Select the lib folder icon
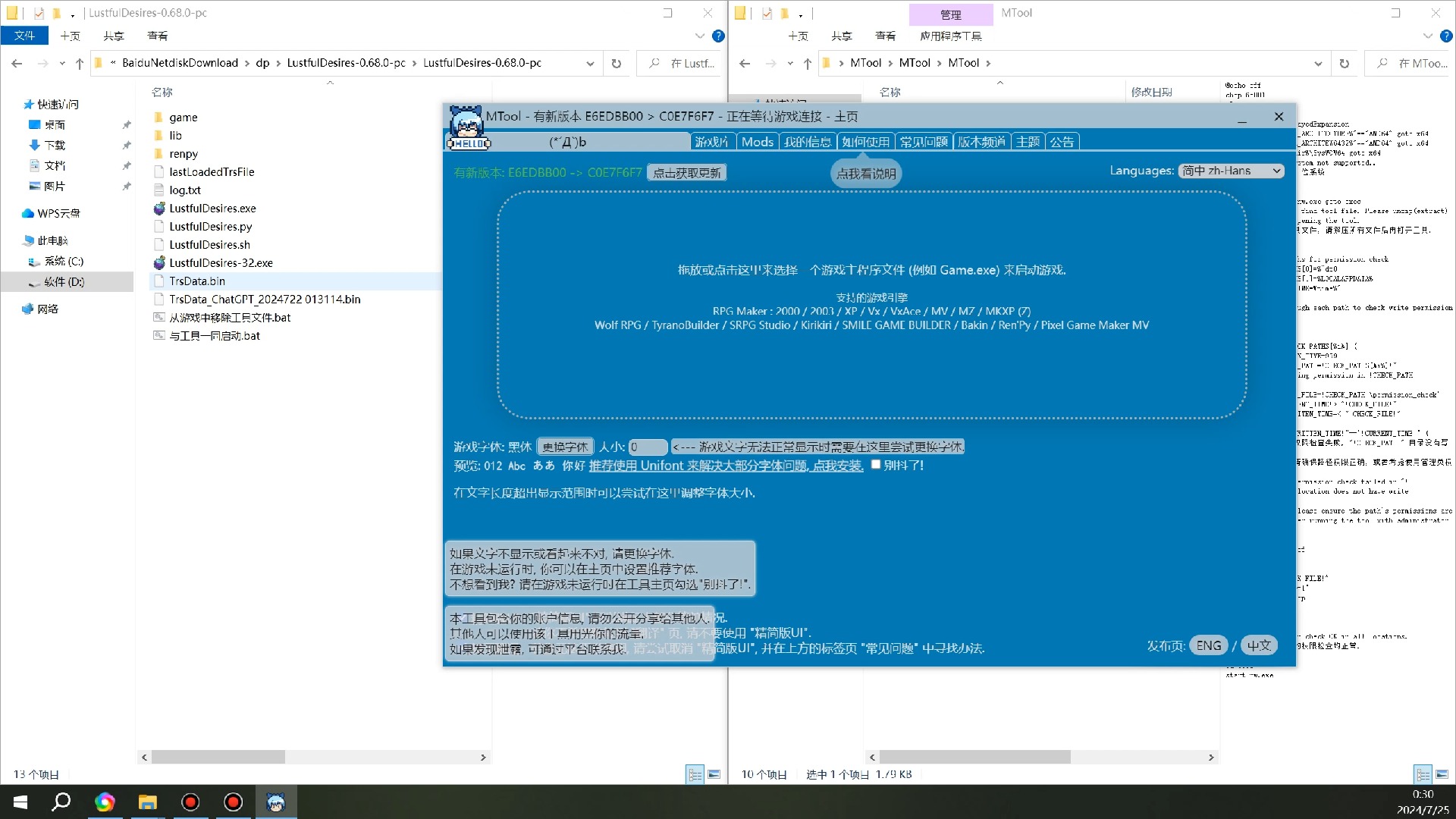The width and height of the screenshot is (1456, 819). pos(158,136)
